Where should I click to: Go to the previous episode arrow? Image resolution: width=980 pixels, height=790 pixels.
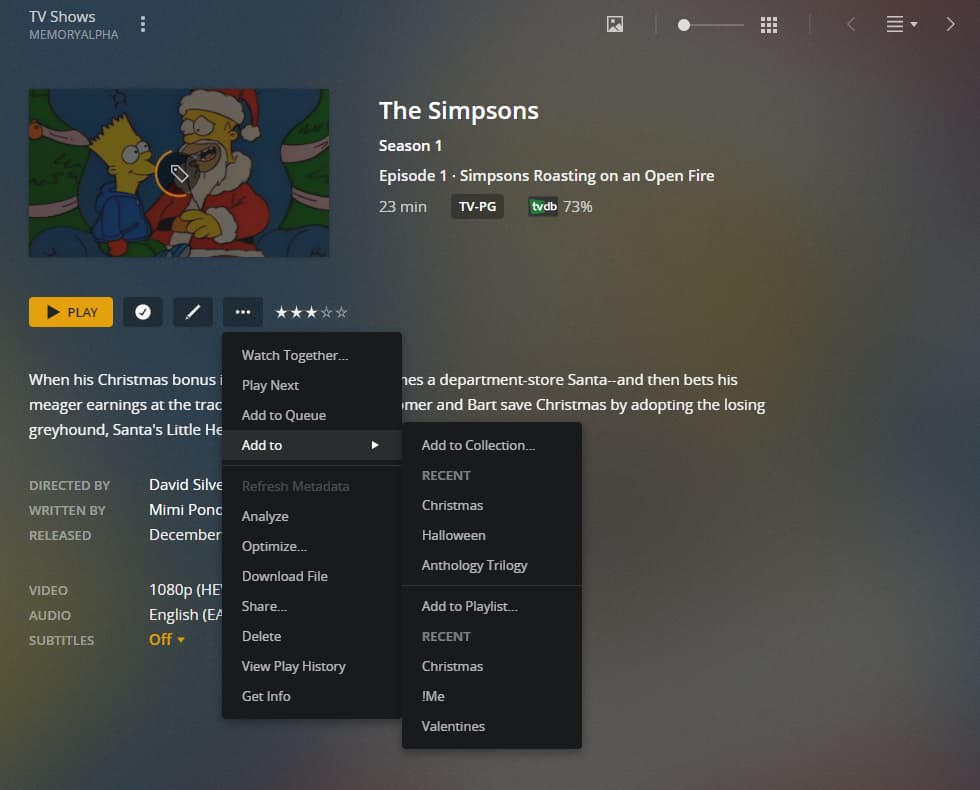[851, 24]
